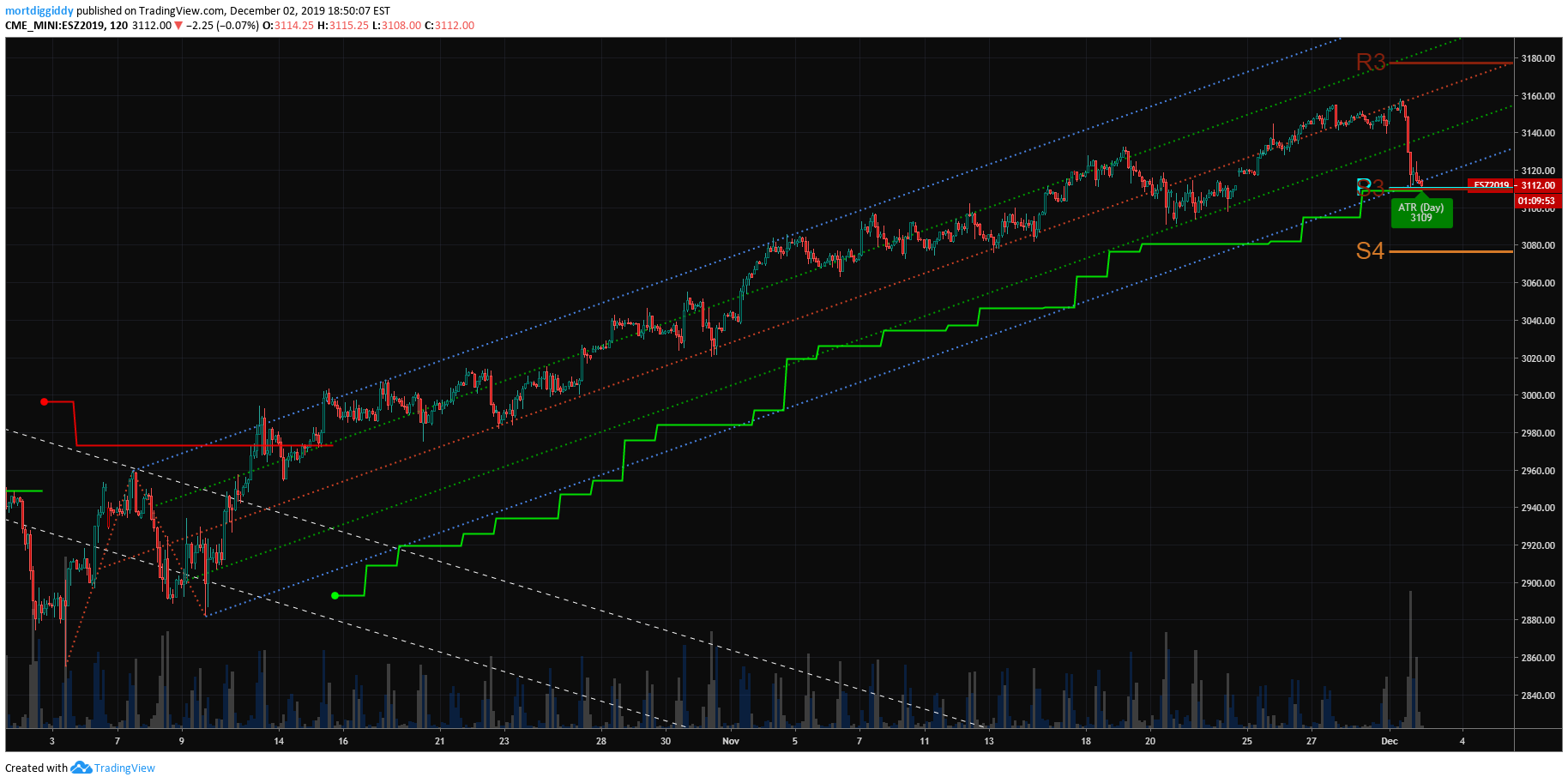Click the low value L:3108.00
Image resolution: width=1568 pixels, height=783 pixels.
(397, 26)
